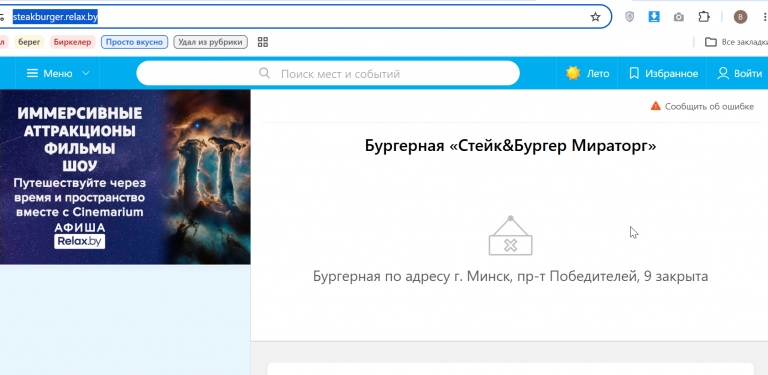Open the Удал из рубрики bookmark group
The width and height of the screenshot is (768, 375).
pos(211,42)
